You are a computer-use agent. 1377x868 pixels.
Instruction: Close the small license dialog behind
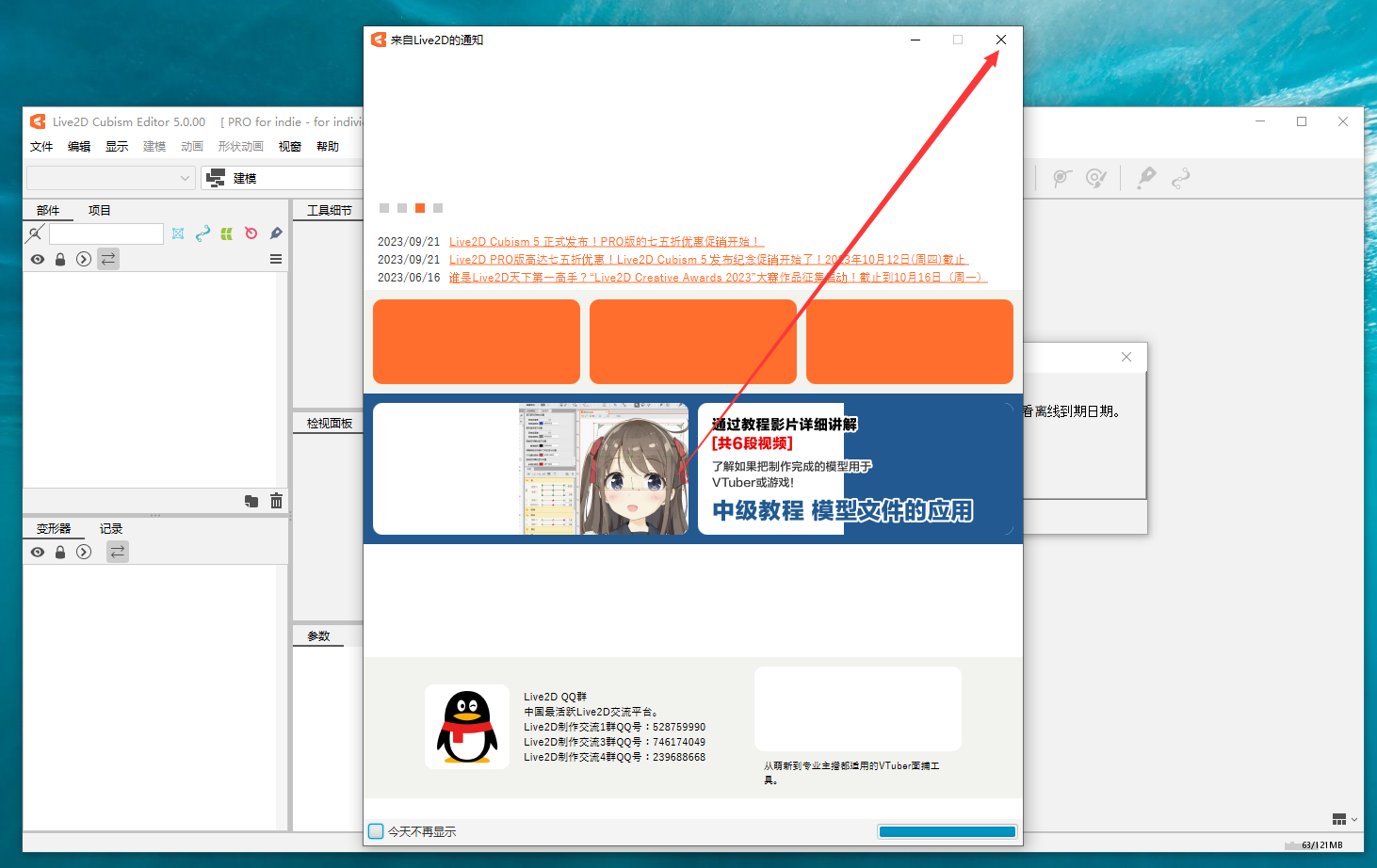click(1126, 357)
